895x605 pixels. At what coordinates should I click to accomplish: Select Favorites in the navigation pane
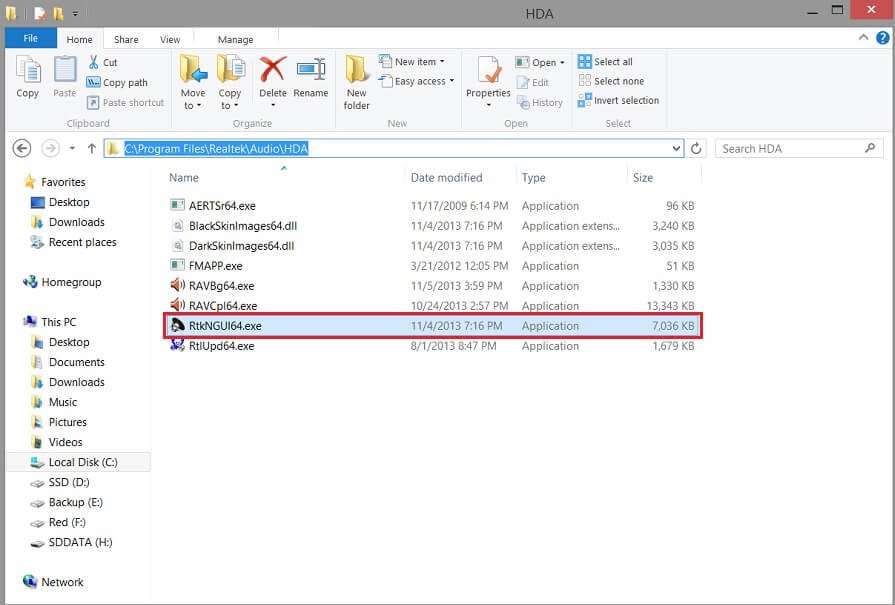coord(54,182)
